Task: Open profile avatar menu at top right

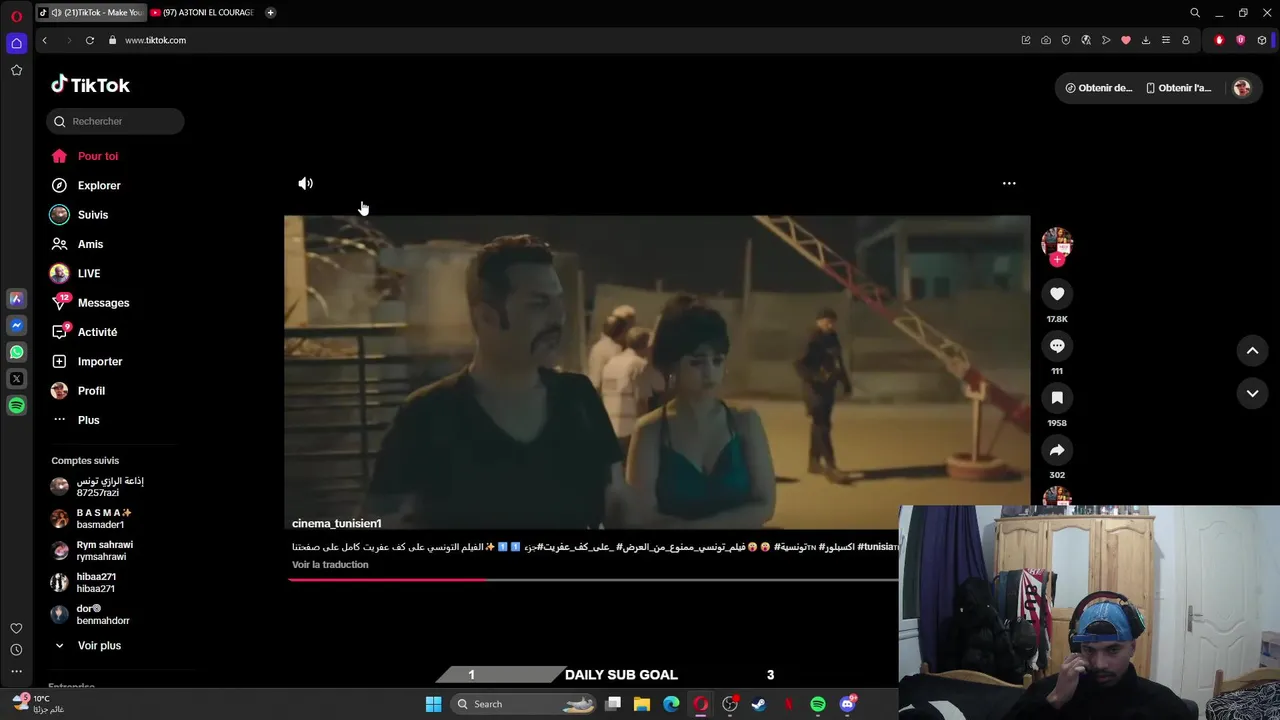Action: click(1242, 88)
